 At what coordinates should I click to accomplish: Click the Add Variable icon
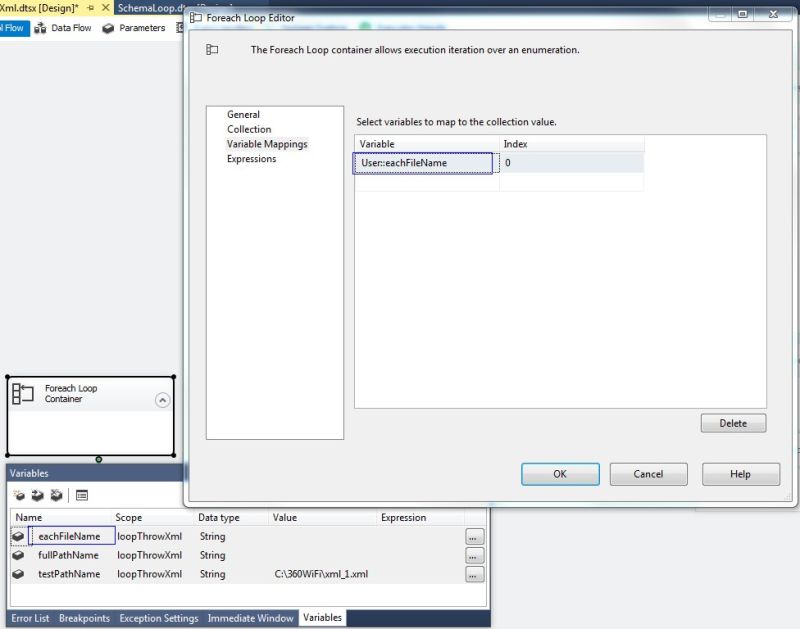[x=17, y=494]
